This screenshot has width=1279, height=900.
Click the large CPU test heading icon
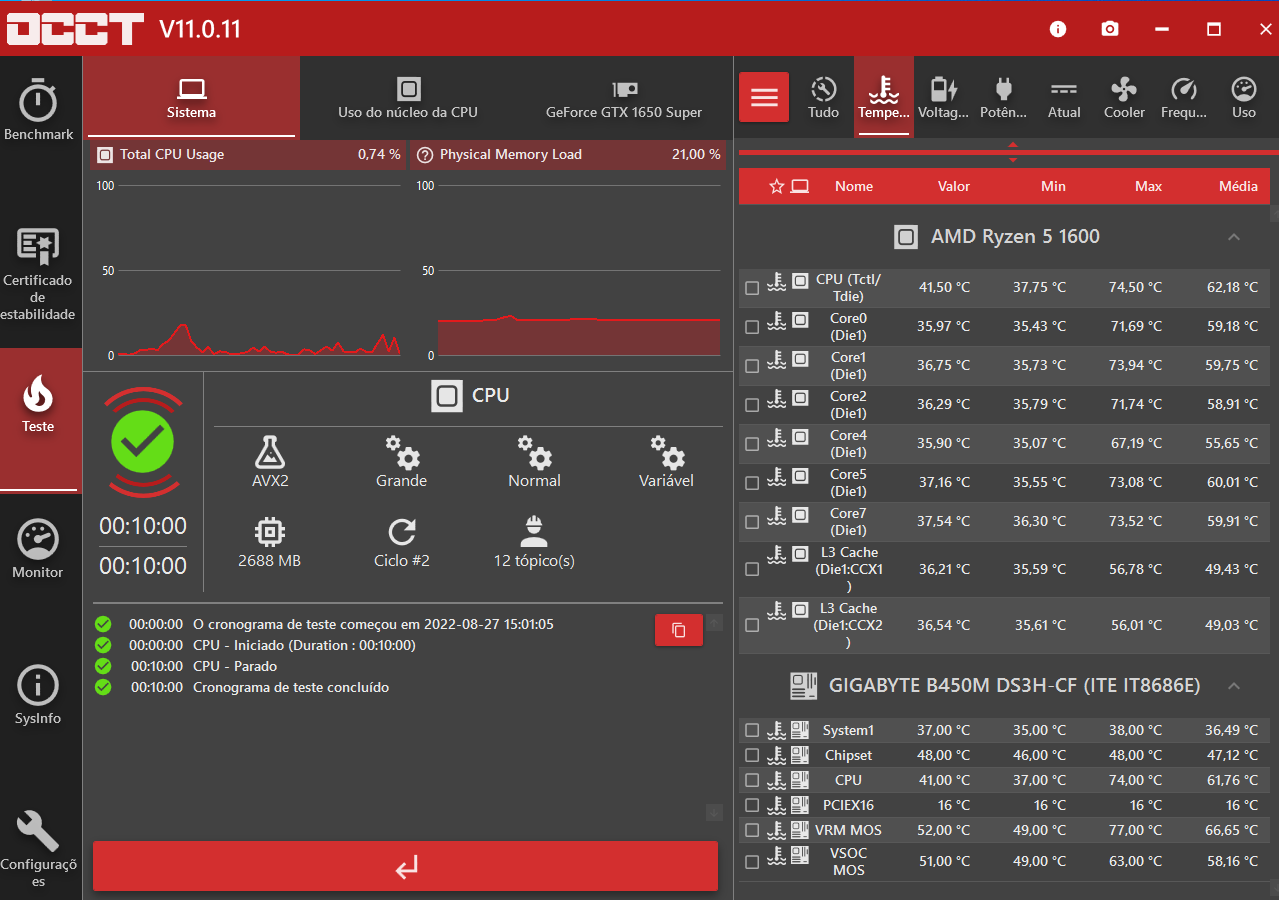pyautogui.click(x=447, y=396)
